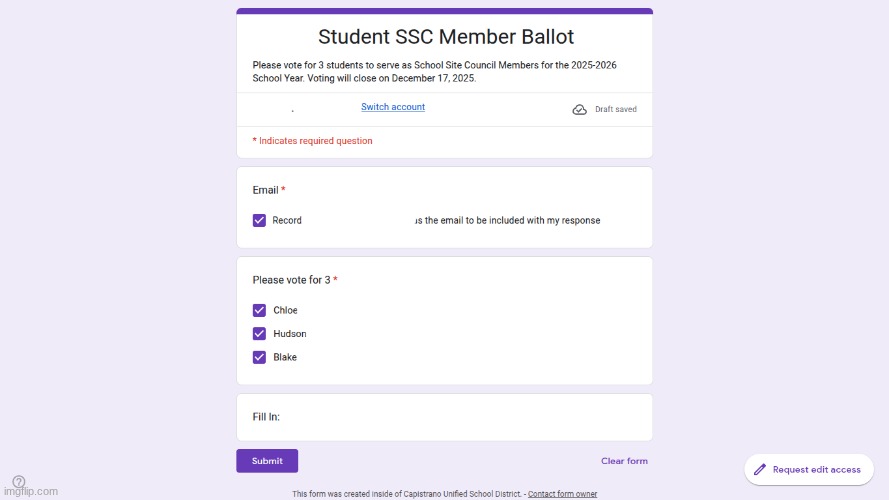Uncheck the Hudson checkbox
This screenshot has width=889, height=500.
coord(260,334)
